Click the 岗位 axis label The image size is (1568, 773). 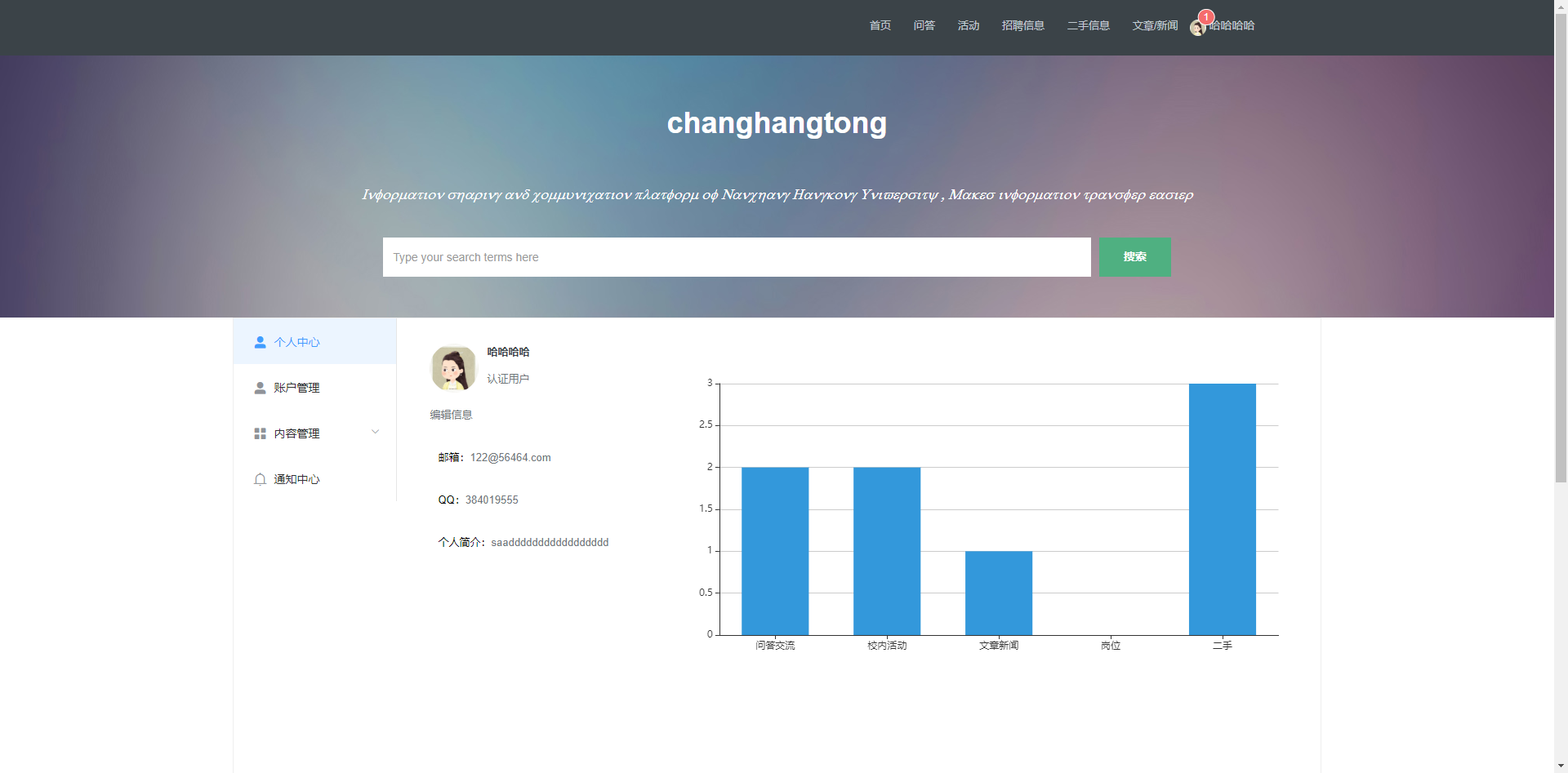(1111, 646)
